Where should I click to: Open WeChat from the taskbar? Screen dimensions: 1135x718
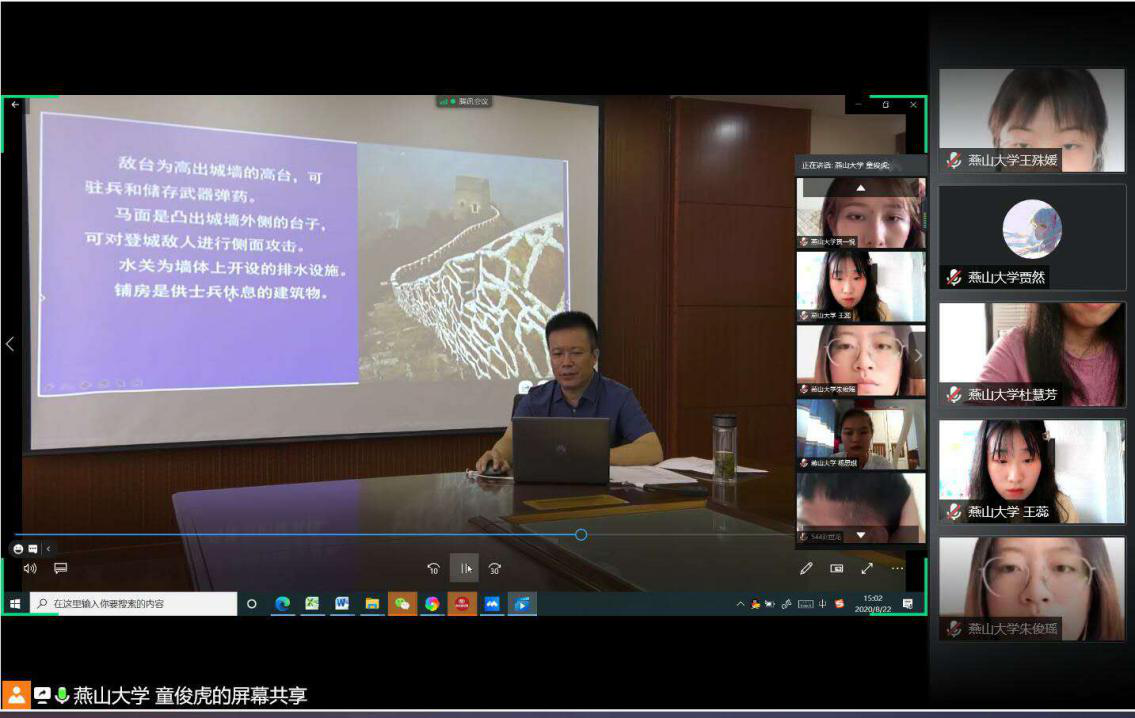click(402, 604)
